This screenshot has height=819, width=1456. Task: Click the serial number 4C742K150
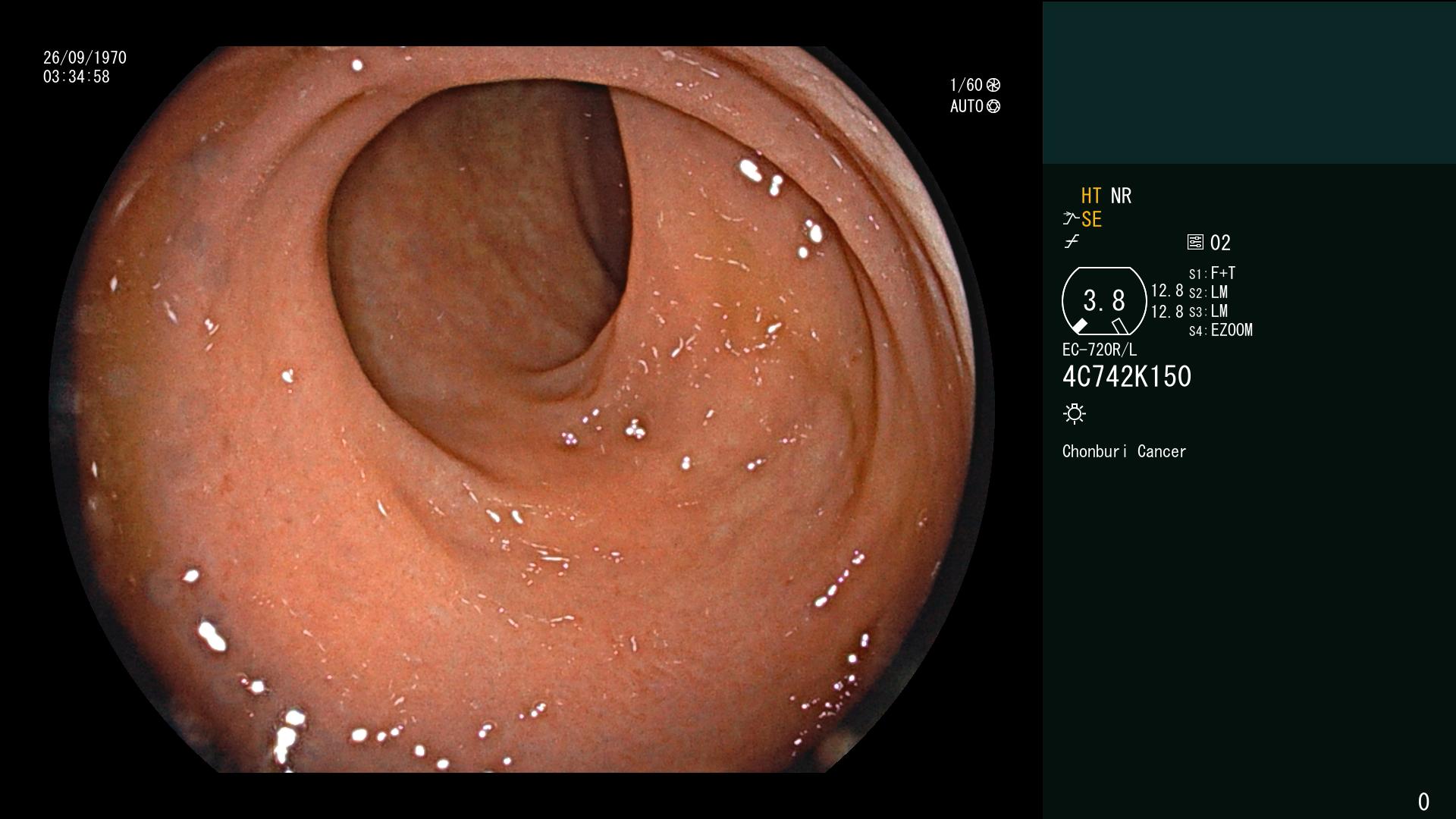click(x=1127, y=377)
